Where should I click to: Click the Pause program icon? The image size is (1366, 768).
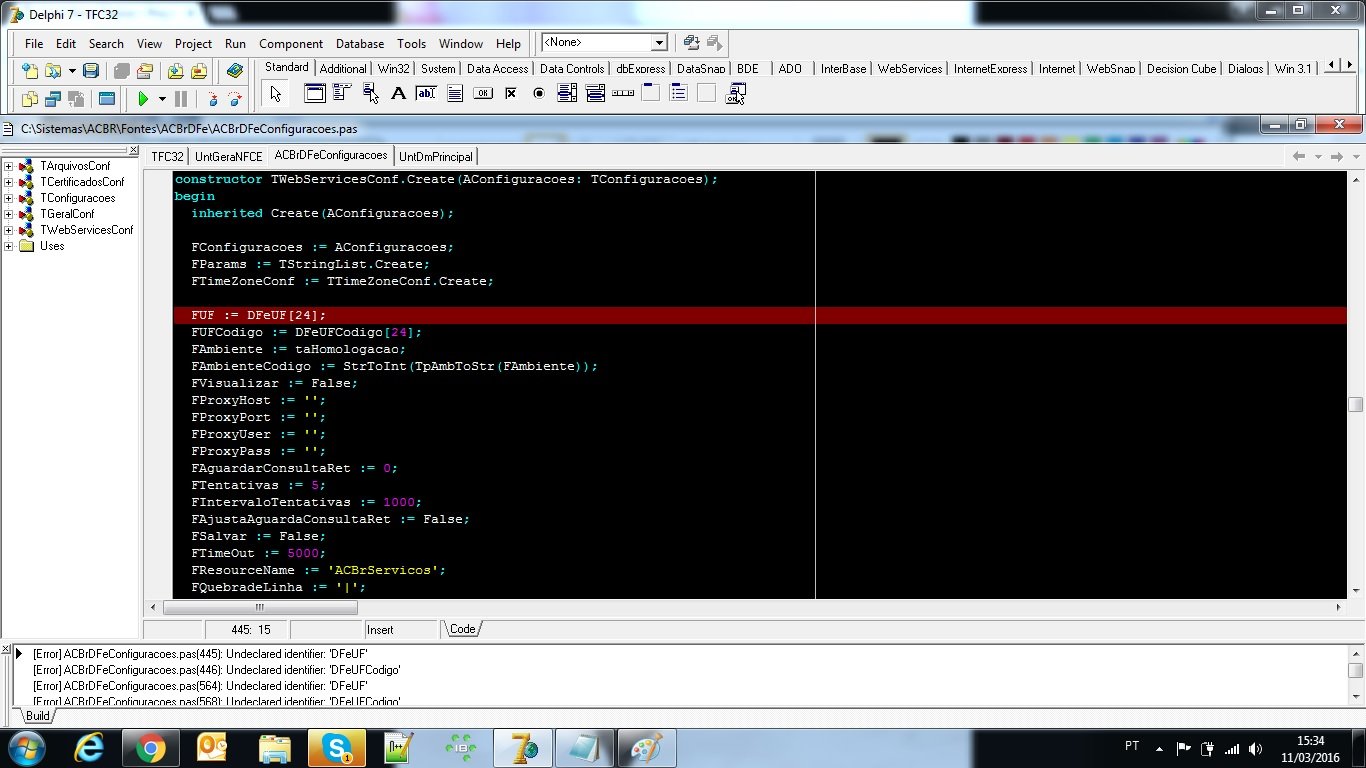click(x=181, y=99)
